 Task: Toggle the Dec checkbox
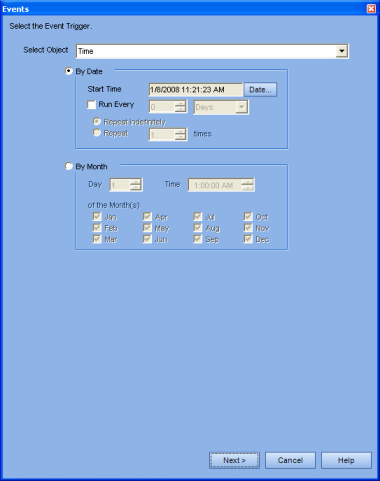pos(248,239)
